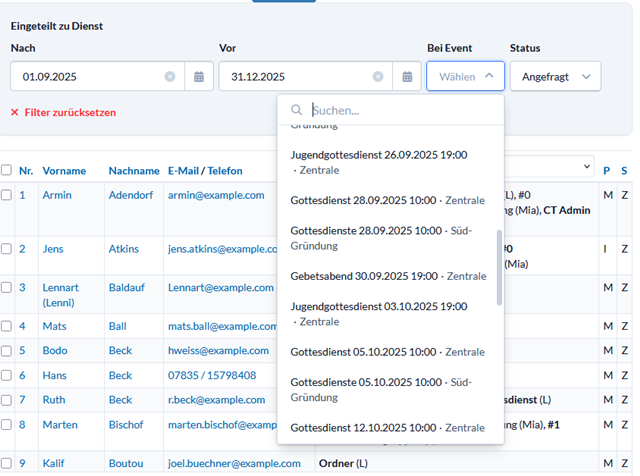
Task: Sort table by Nachname column
Action: pos(134,171)
